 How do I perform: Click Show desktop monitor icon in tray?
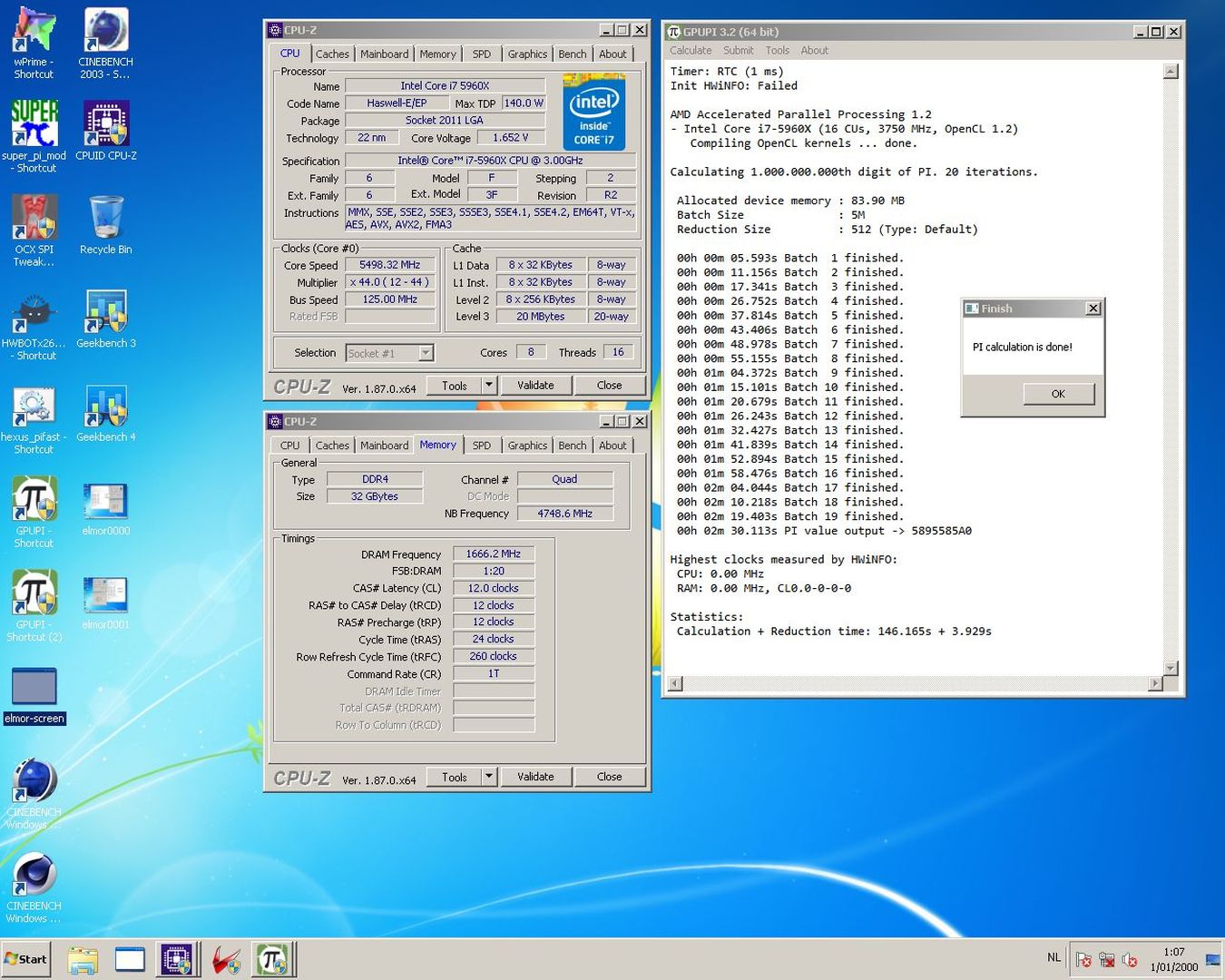[x=1212, y=960]
